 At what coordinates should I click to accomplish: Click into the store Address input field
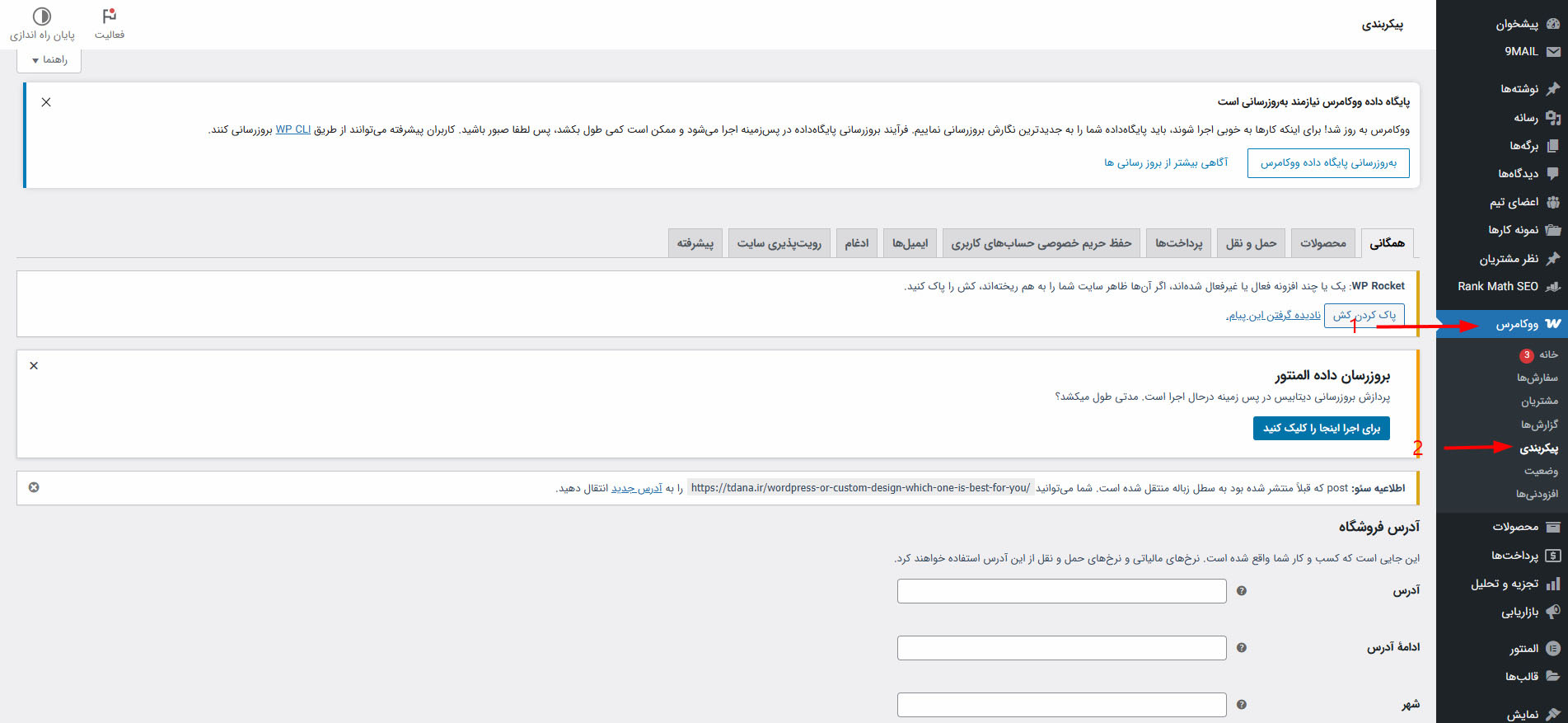tap(1062, 591)
